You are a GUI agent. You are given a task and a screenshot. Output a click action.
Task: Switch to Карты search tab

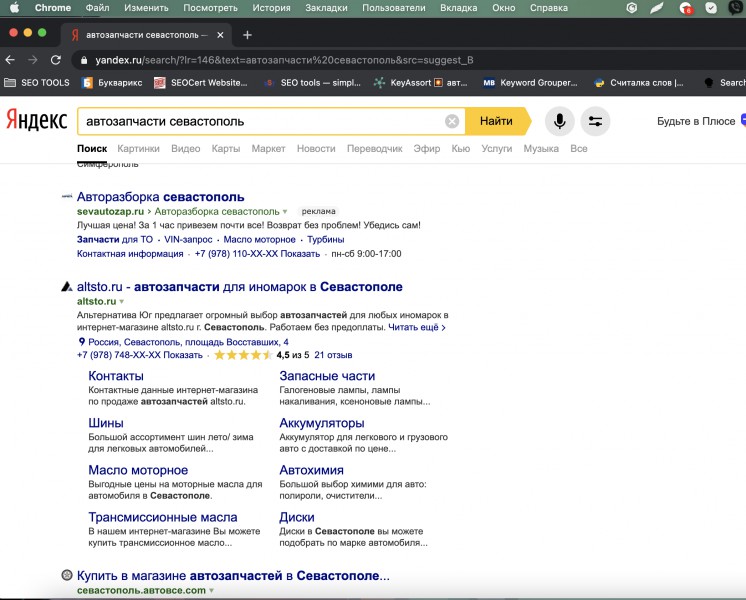(x=226, y=148)
